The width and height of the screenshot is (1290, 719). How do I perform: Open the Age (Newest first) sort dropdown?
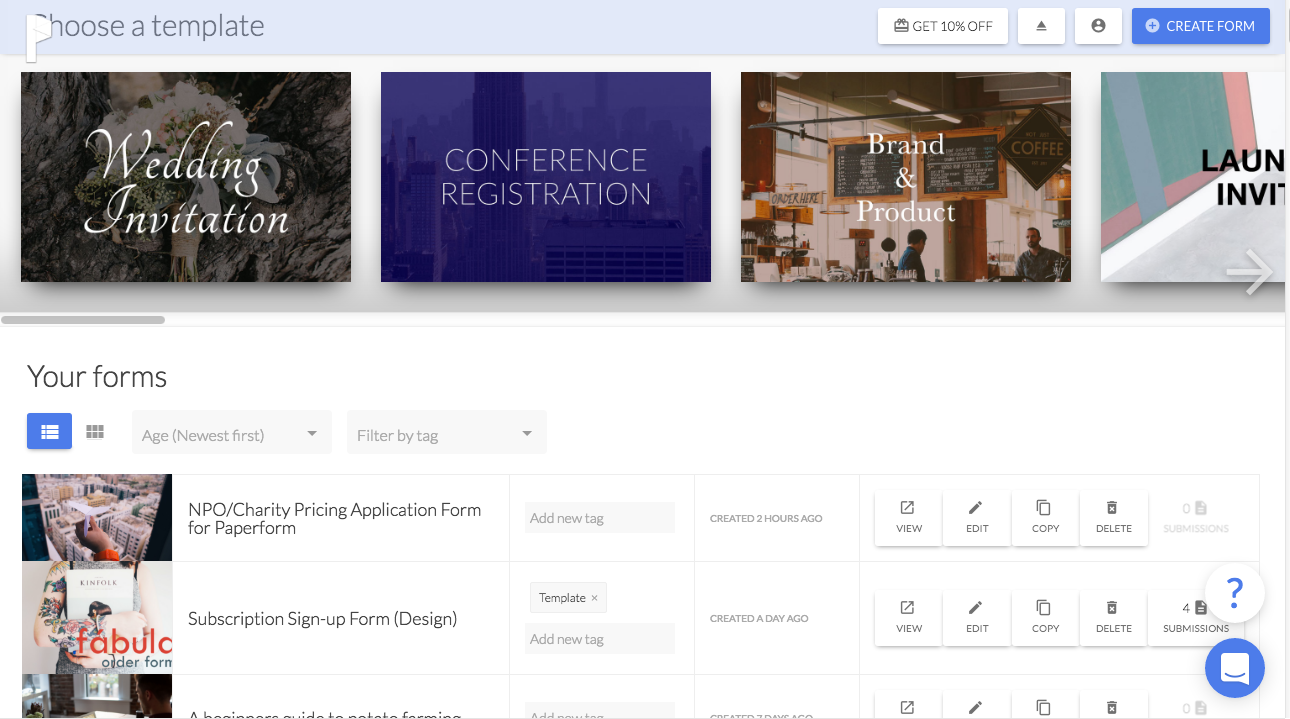click(232, 432)
